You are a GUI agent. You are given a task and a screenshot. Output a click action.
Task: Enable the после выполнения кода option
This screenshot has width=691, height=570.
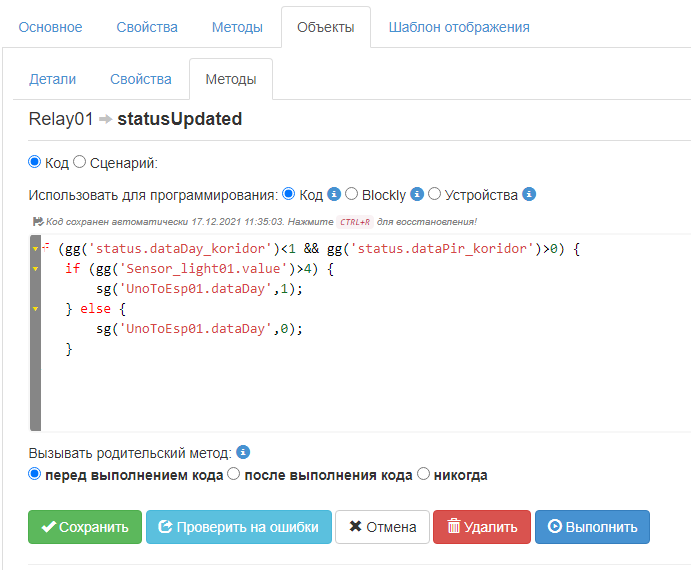tap(234, 474)
